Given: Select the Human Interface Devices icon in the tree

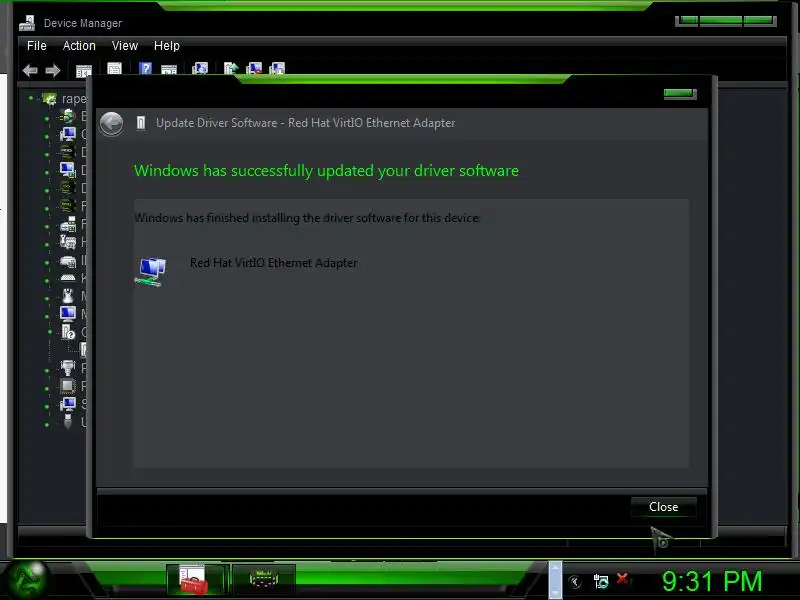Looking at the screenshot, I should (x=68, y=242).
